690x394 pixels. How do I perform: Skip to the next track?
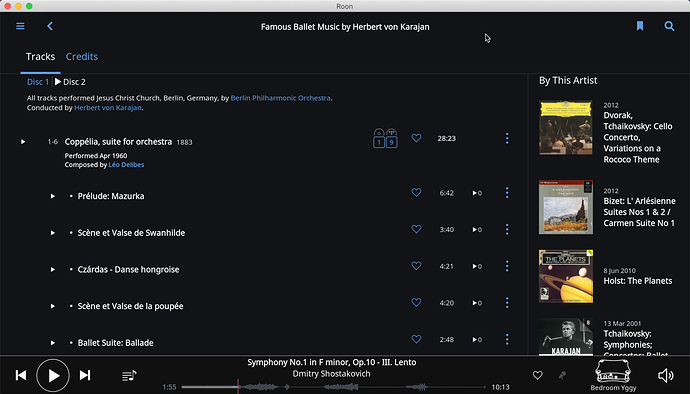pos(85,375)
